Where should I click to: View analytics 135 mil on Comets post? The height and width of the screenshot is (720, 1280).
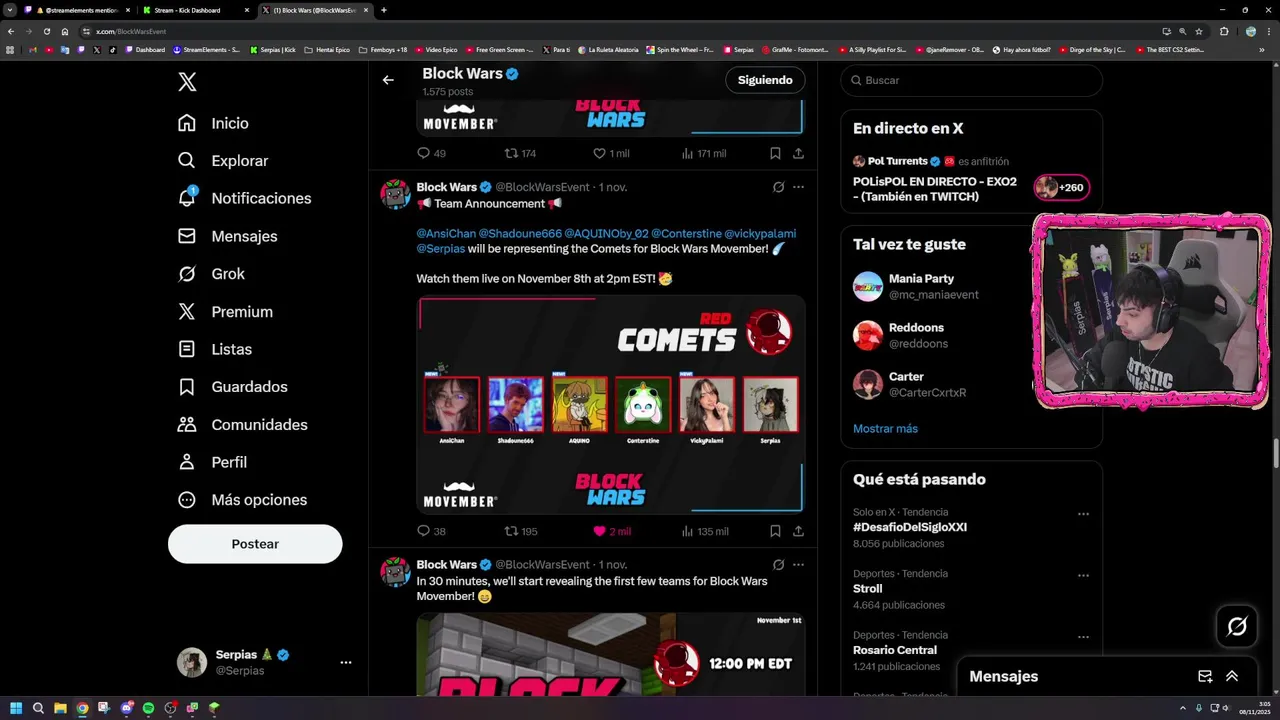(x=704, y=531)
